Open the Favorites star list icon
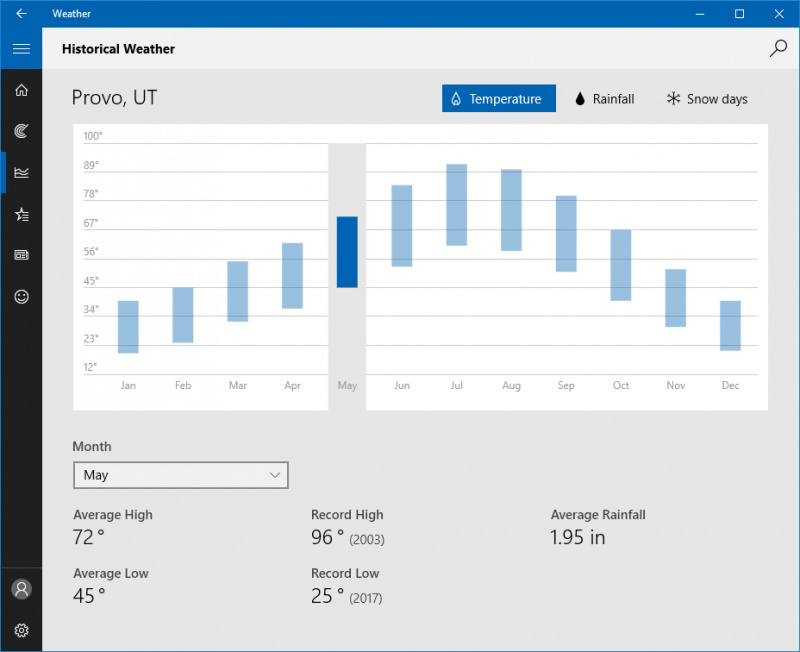Viewport: 800px width, 652px height. coord(21,214)
